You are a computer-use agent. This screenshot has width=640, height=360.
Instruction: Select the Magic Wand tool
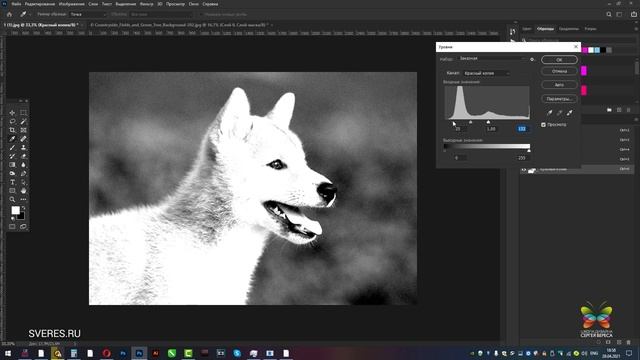tap(23, 121)
